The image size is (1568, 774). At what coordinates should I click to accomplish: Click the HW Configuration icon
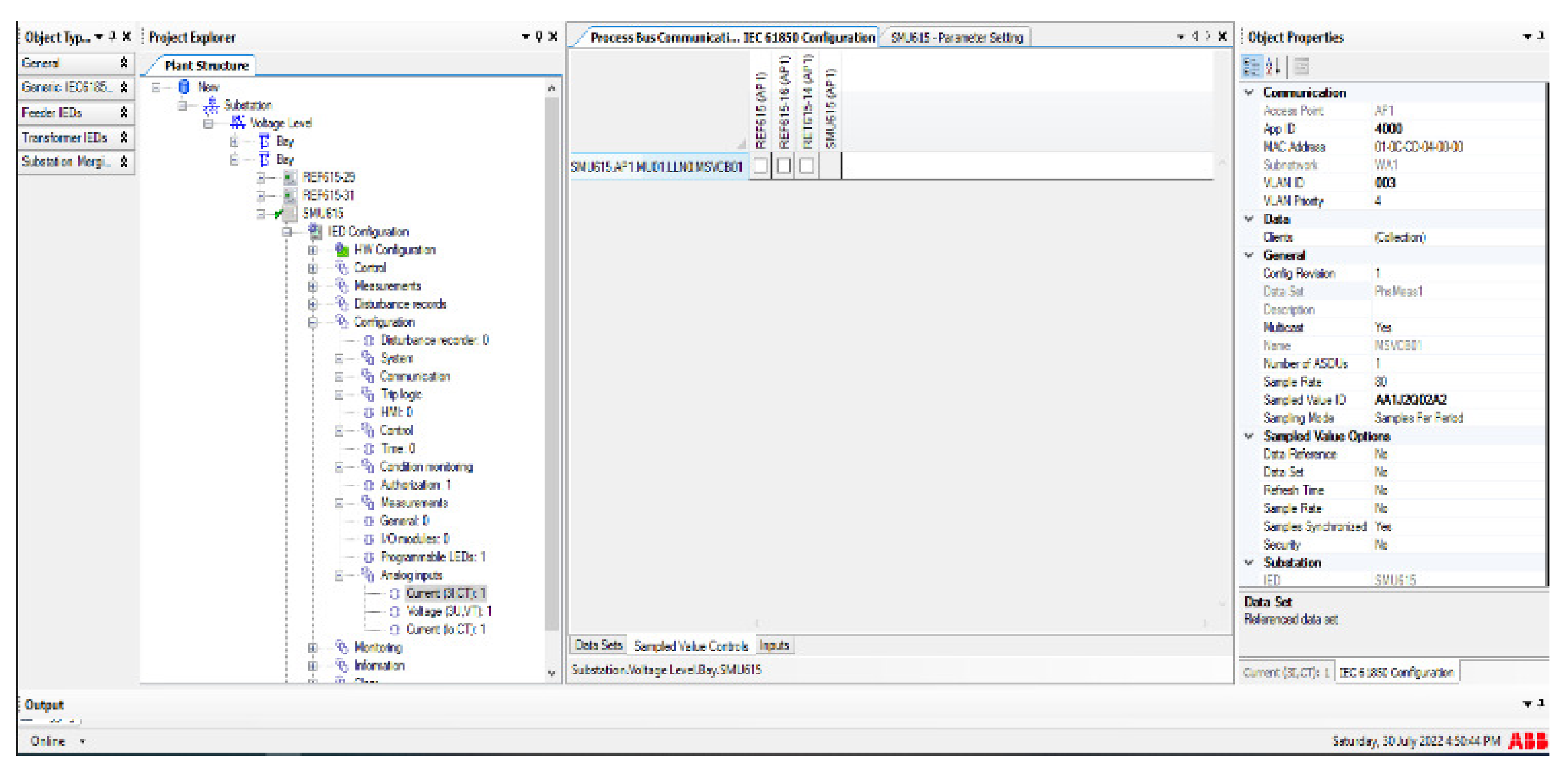pyautogui.click(x=342, y=250)
